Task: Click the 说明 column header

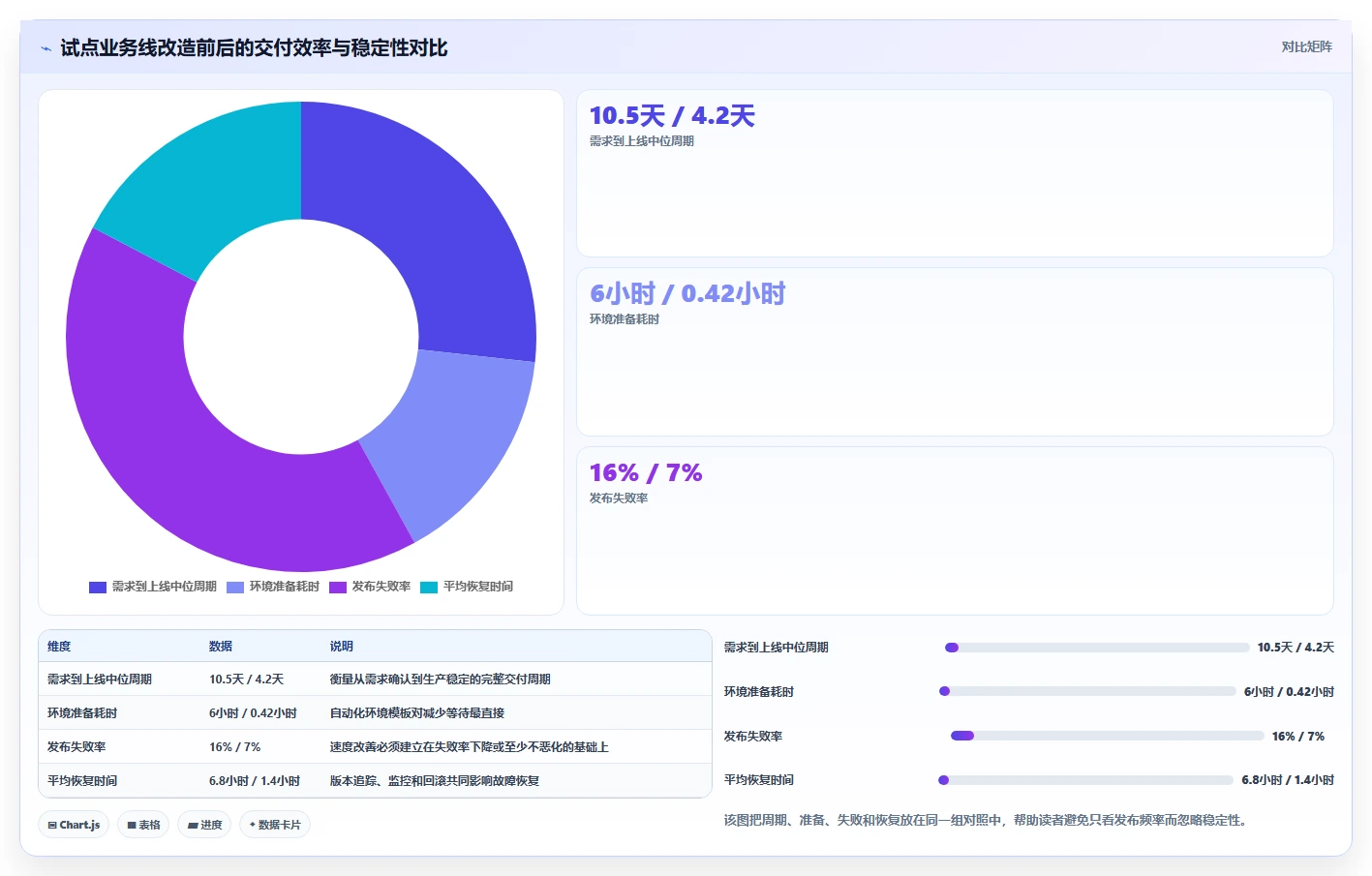Action: 342,647
